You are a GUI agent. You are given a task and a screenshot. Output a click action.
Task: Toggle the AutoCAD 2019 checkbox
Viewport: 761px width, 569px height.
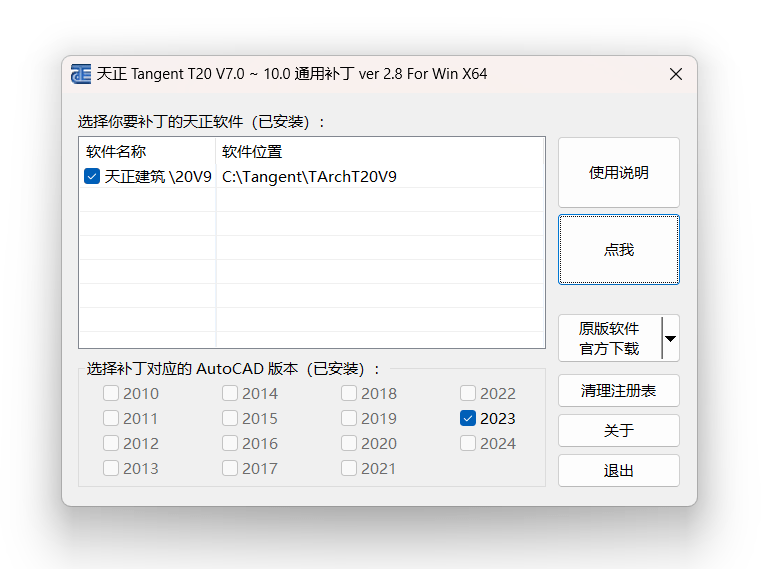[x=348, y=418]
